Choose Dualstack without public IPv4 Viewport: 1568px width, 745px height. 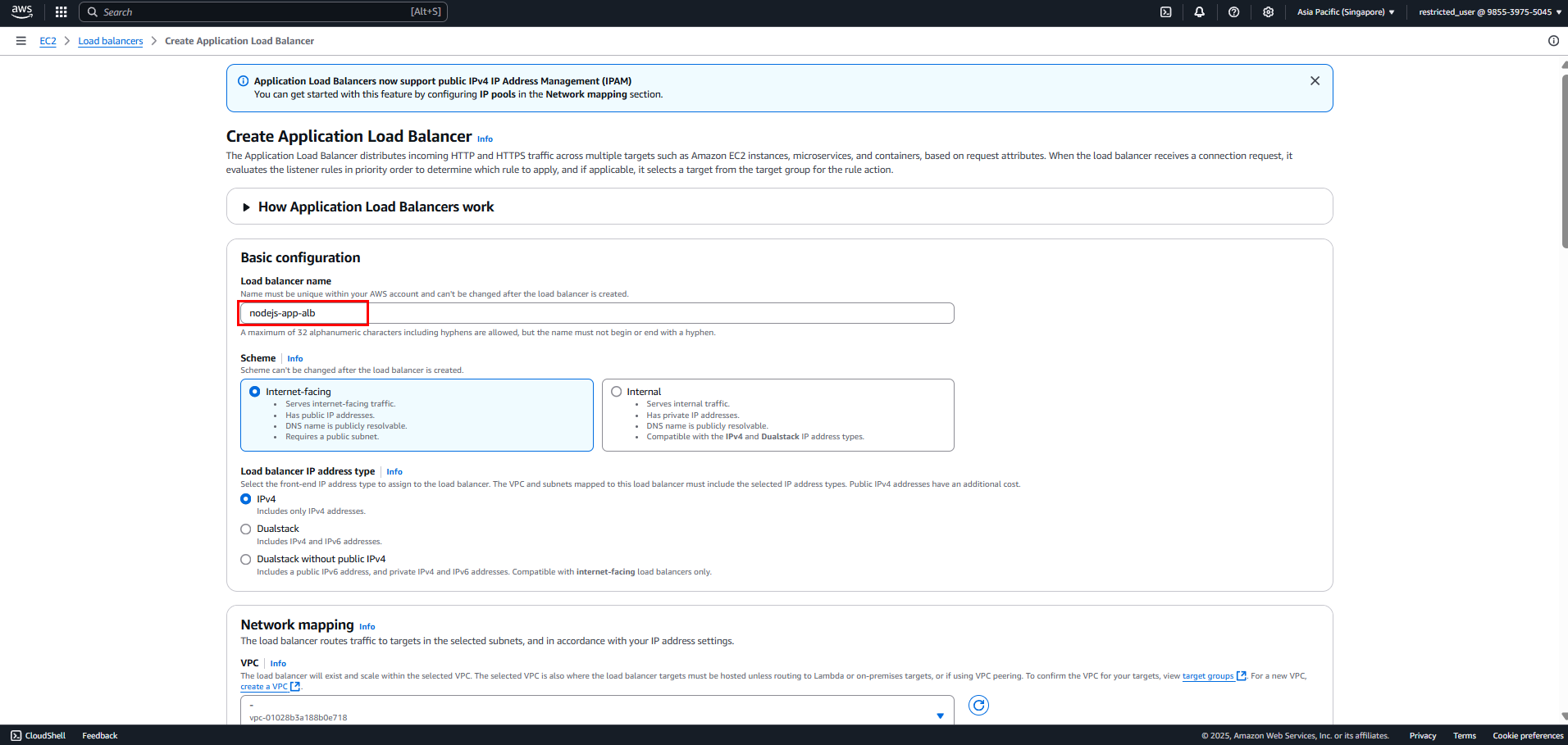[245, 560]
